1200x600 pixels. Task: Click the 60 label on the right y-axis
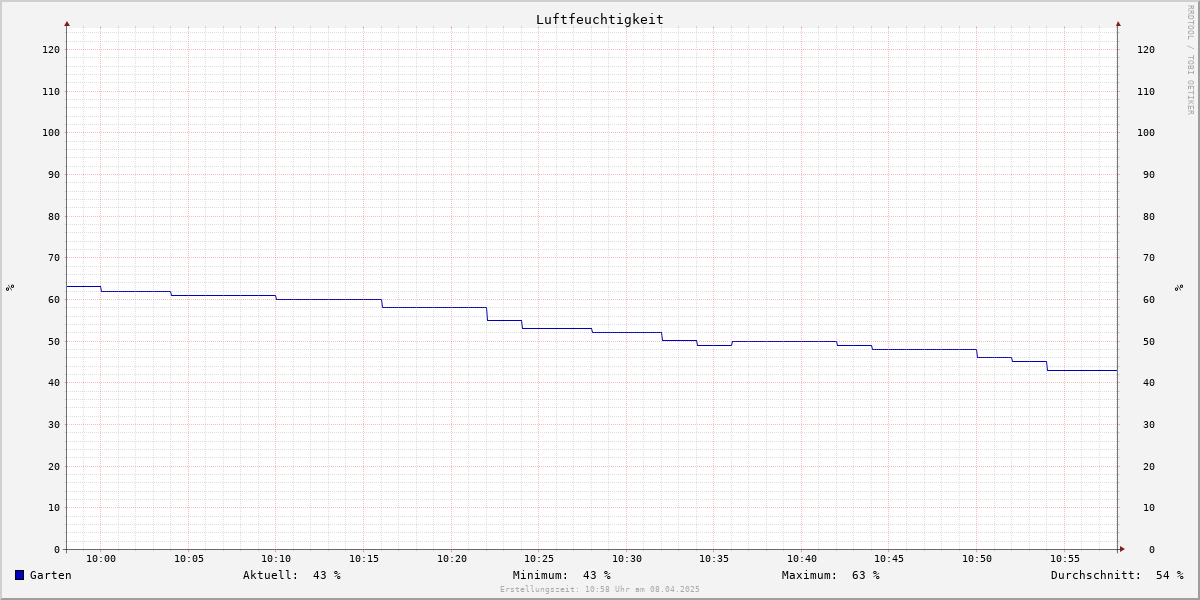point(1149,299)
